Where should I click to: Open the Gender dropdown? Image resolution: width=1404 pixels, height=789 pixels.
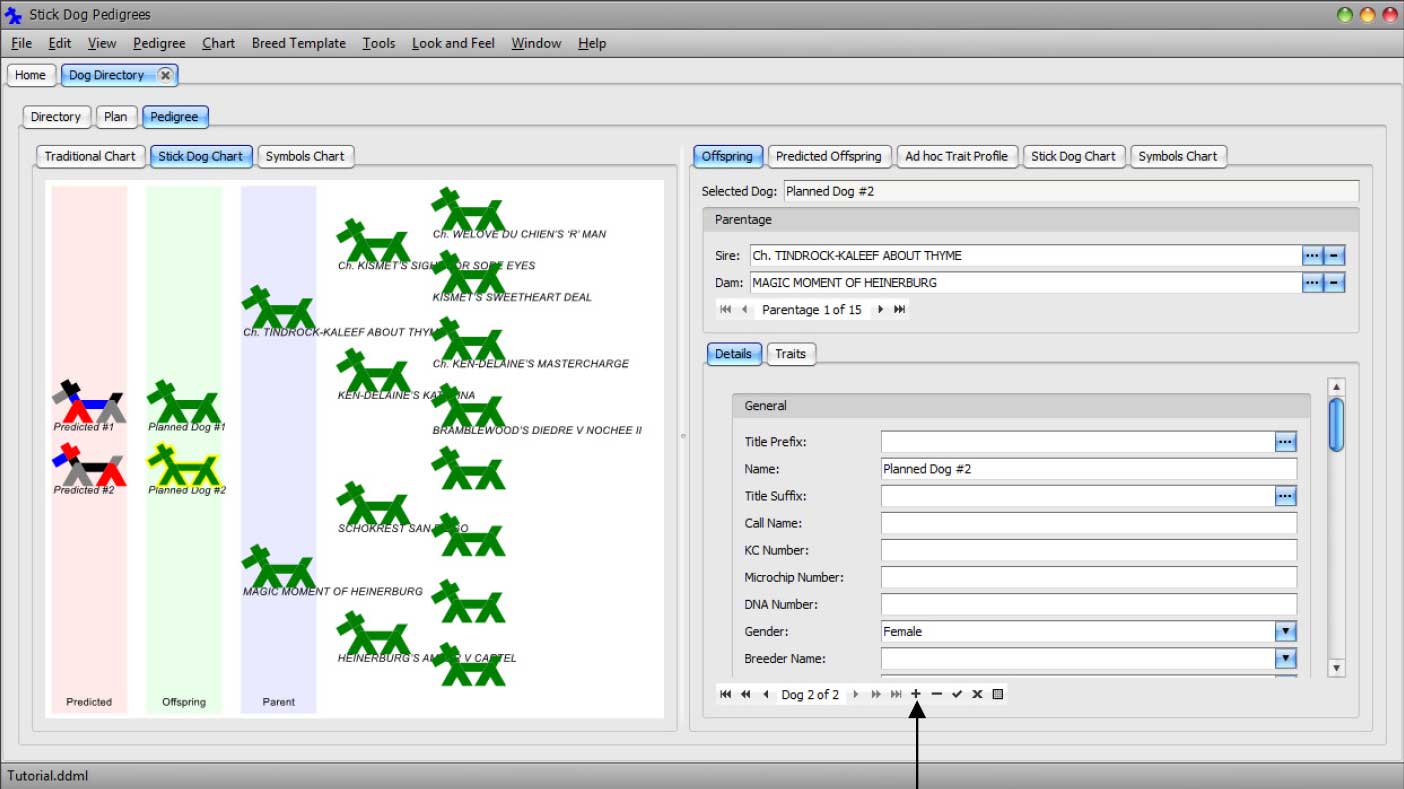click(x=1286, y=631)
